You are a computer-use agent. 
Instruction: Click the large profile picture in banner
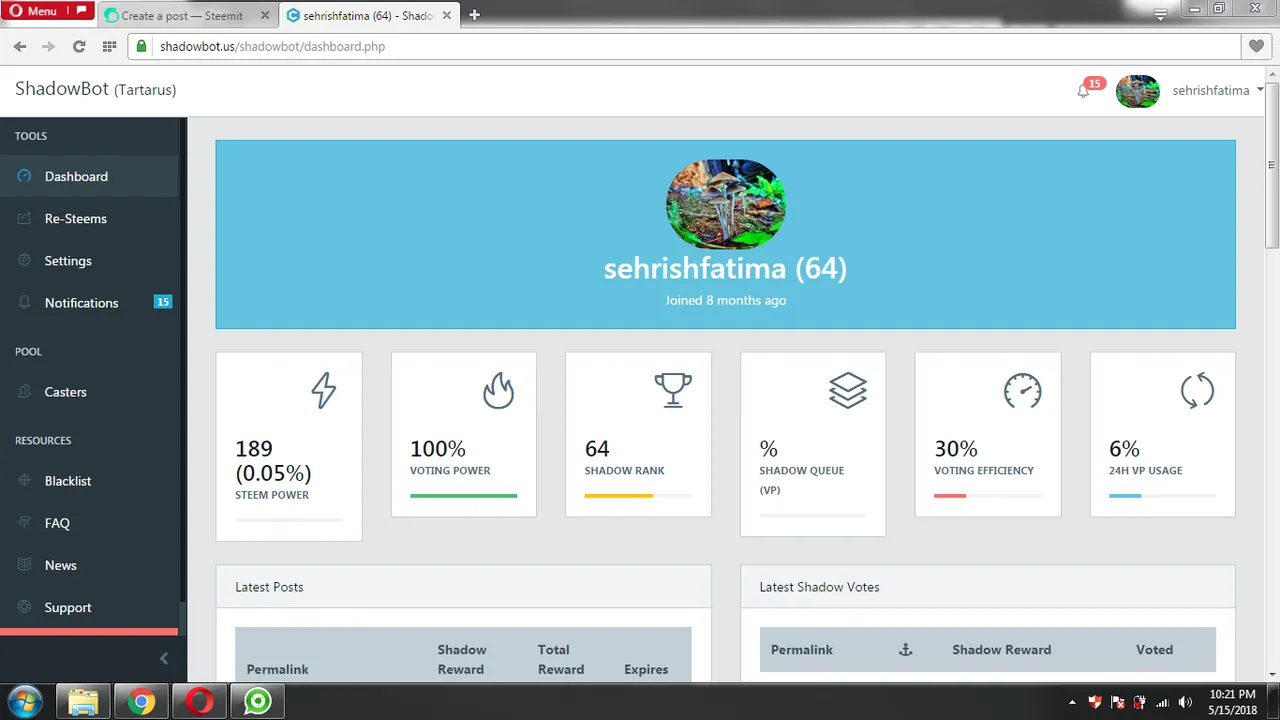(726, 203)
